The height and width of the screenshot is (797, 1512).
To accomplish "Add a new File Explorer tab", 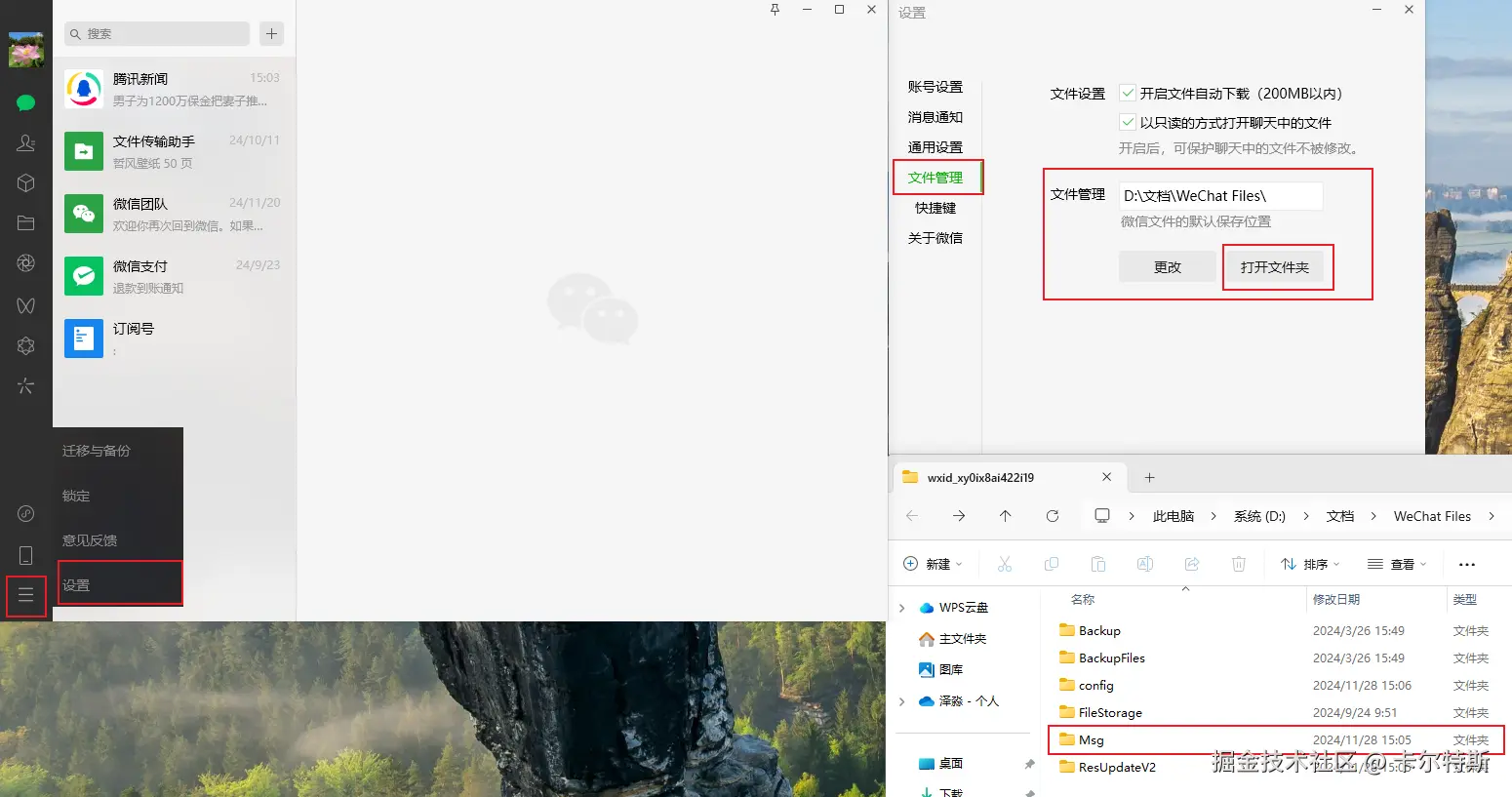I will click(1149, 477).
